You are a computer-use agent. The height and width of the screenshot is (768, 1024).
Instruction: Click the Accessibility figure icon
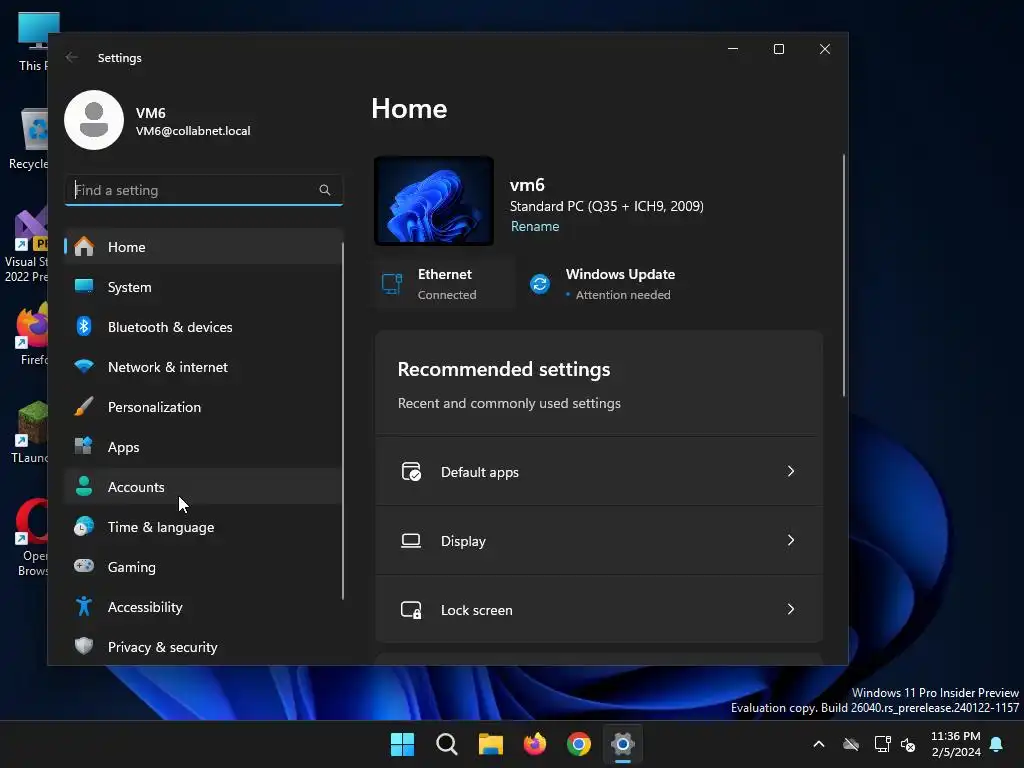tap(84, 606)
